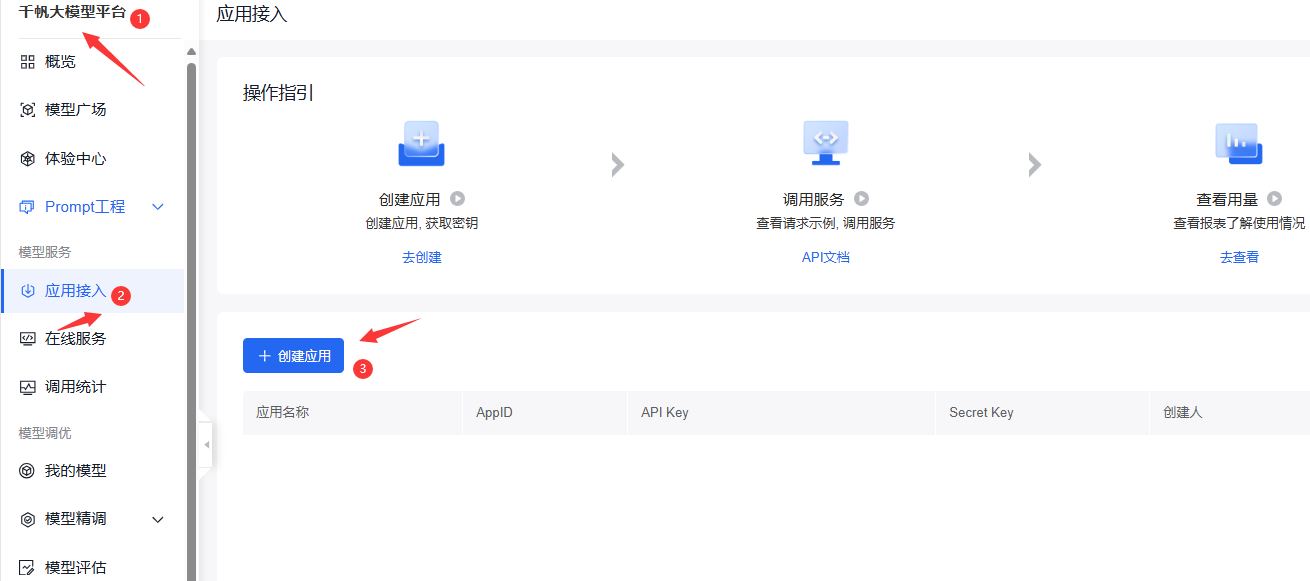
Task: Click the 调用服务 monitor illustration icon
Action: coord(825,143)
